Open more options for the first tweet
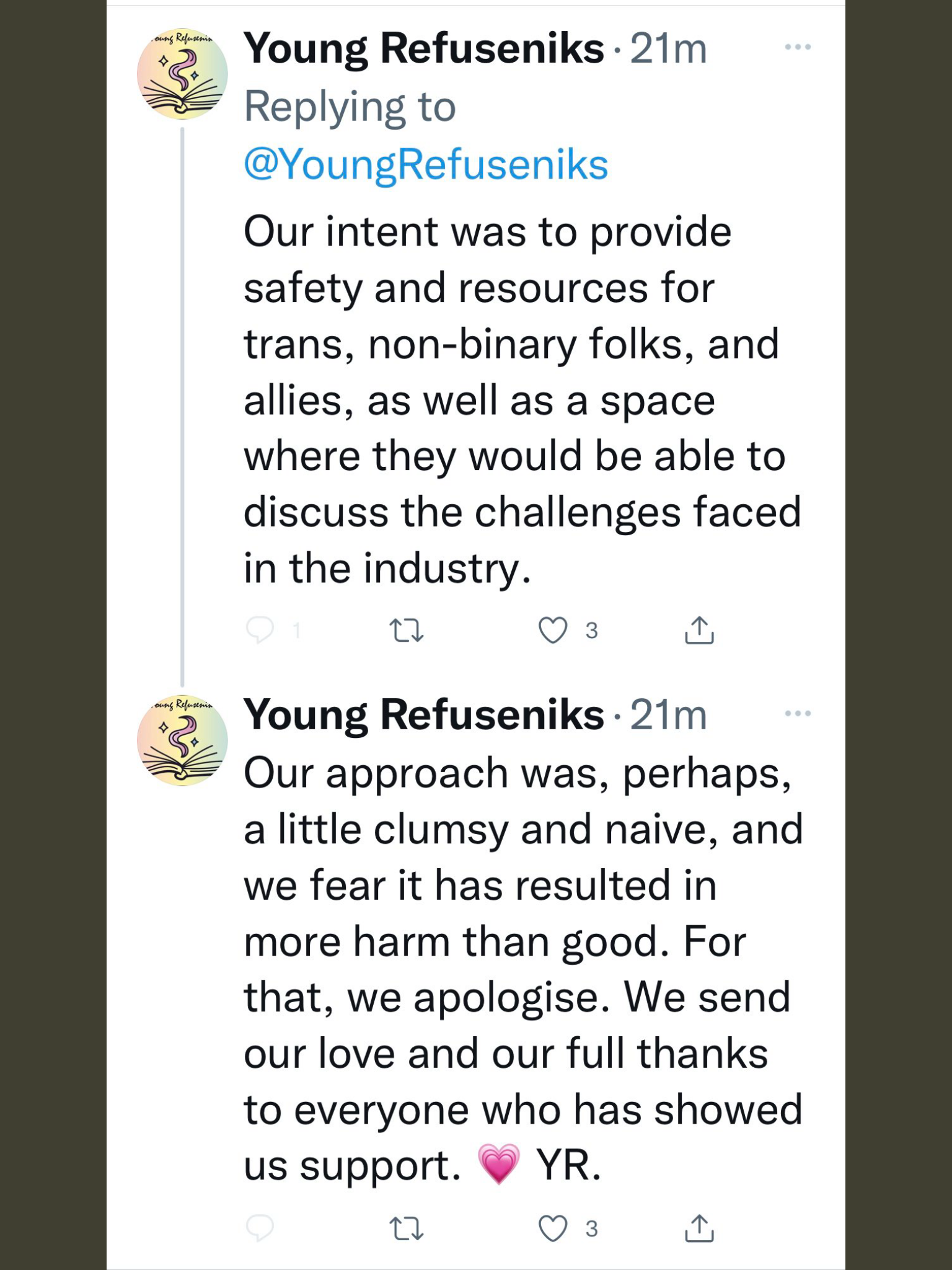This screenshot has height=1270, width=952. (x=798, y=47)
